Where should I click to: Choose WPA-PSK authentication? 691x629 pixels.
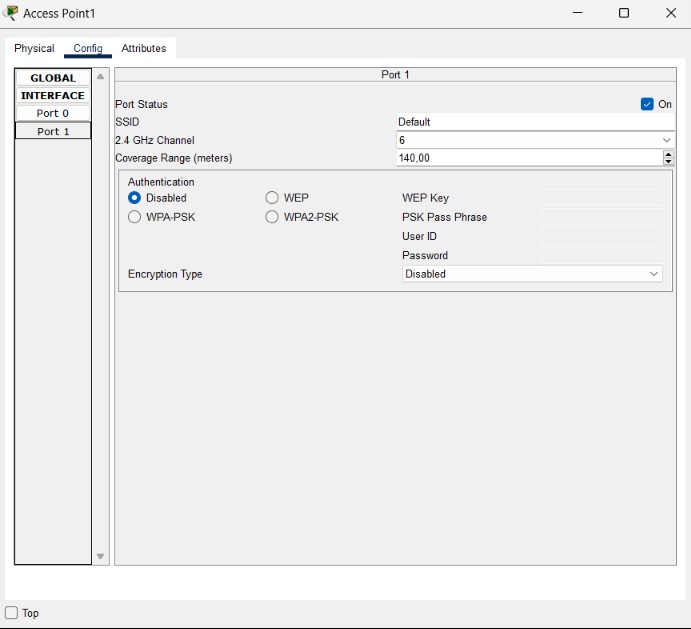(134, 217)
